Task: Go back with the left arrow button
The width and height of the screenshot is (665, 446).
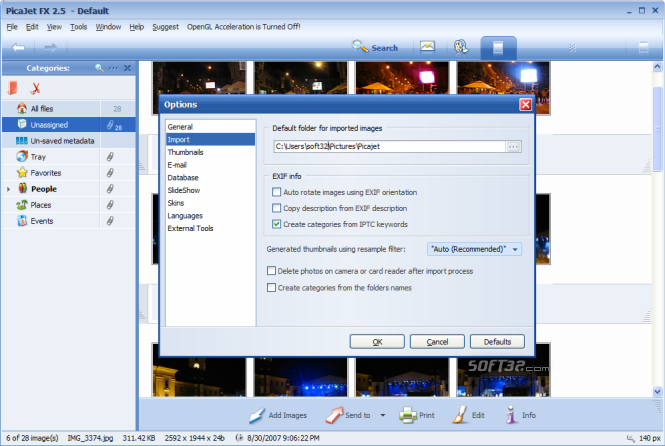Action: (18, 47)
